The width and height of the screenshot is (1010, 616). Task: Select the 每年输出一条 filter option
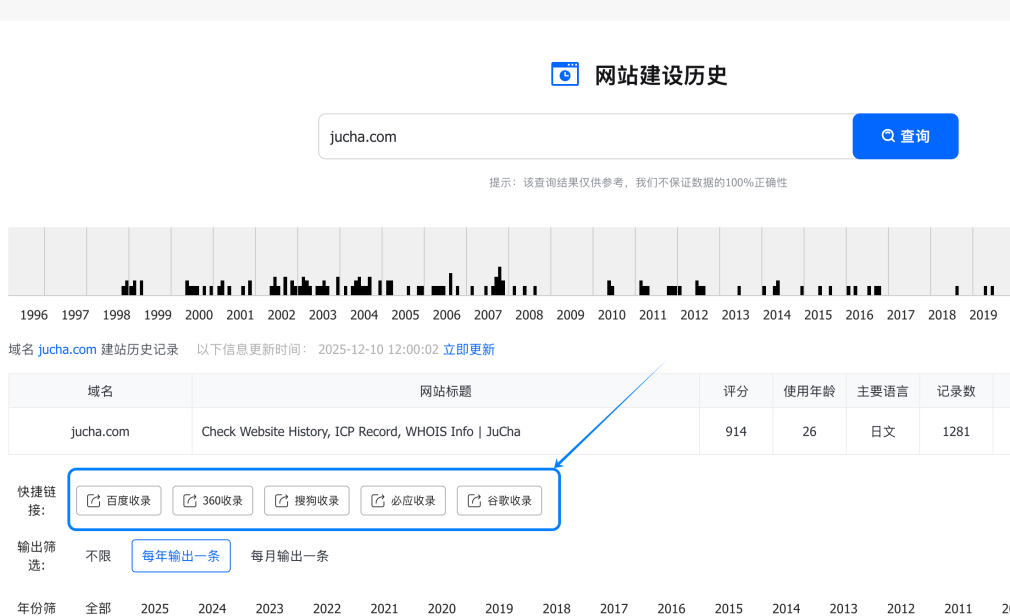(x=181, y=556)
